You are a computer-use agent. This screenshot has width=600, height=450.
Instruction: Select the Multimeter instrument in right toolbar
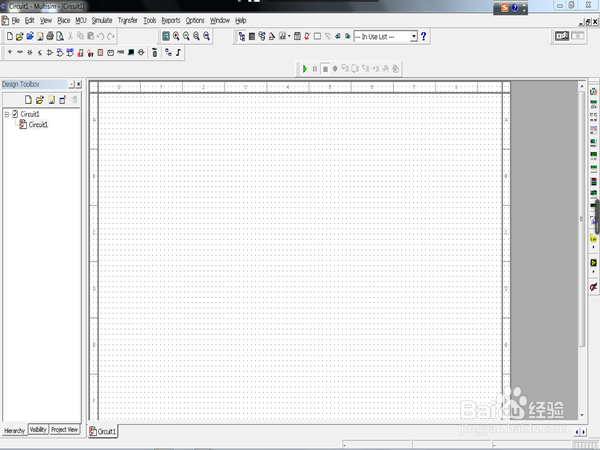pos(593,92)
